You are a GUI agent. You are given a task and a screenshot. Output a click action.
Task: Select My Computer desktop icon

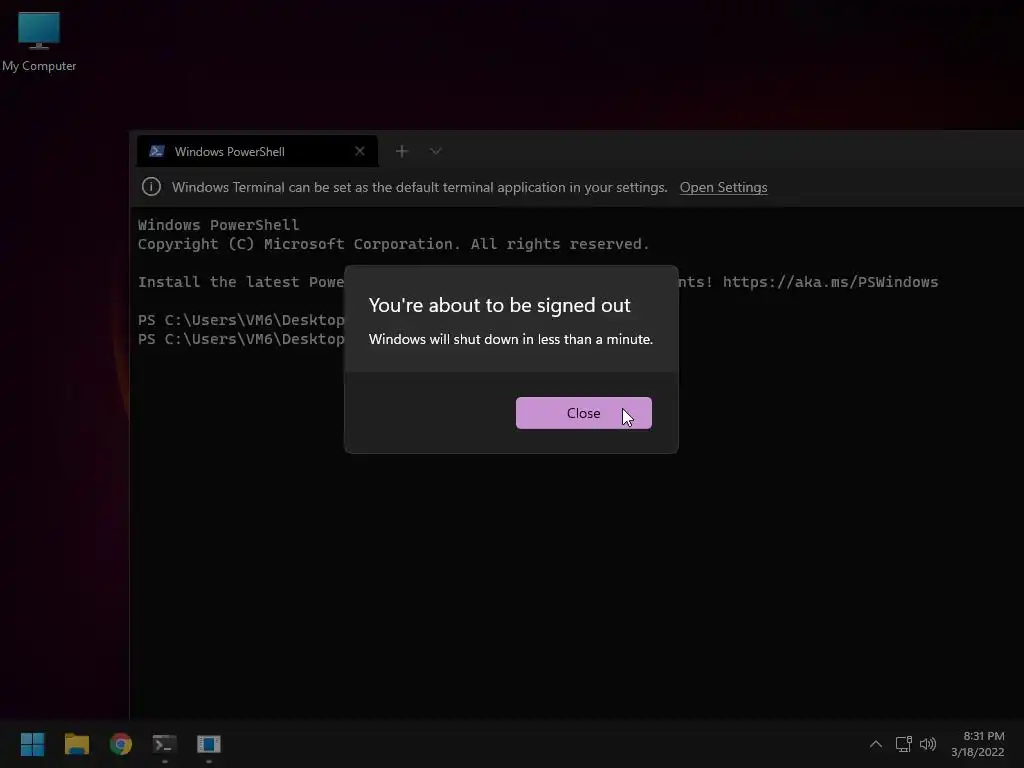(39, 42)
